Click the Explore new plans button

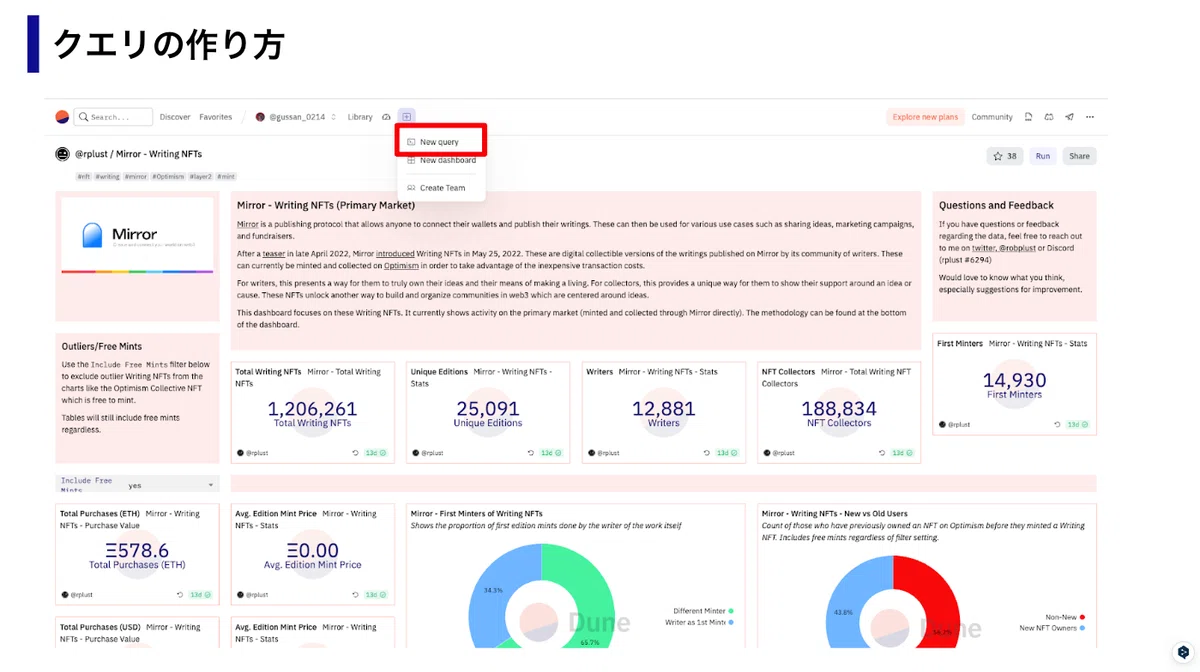tap(925, 117)
